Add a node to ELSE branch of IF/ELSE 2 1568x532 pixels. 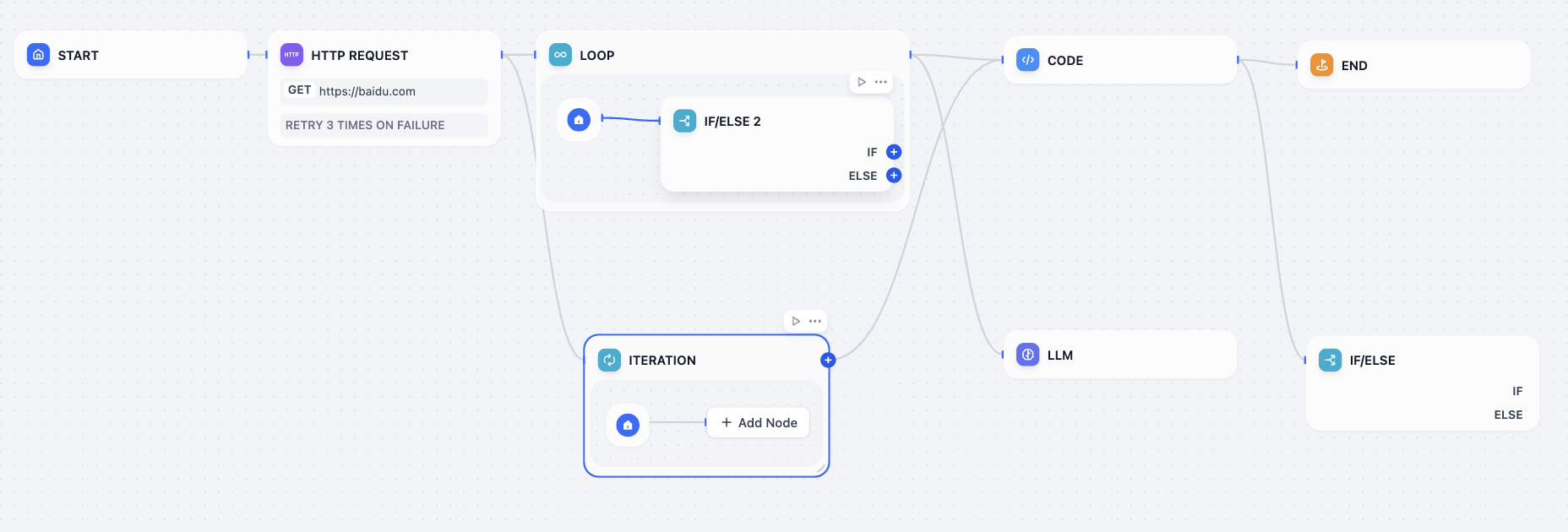click(x=894, y=176)
